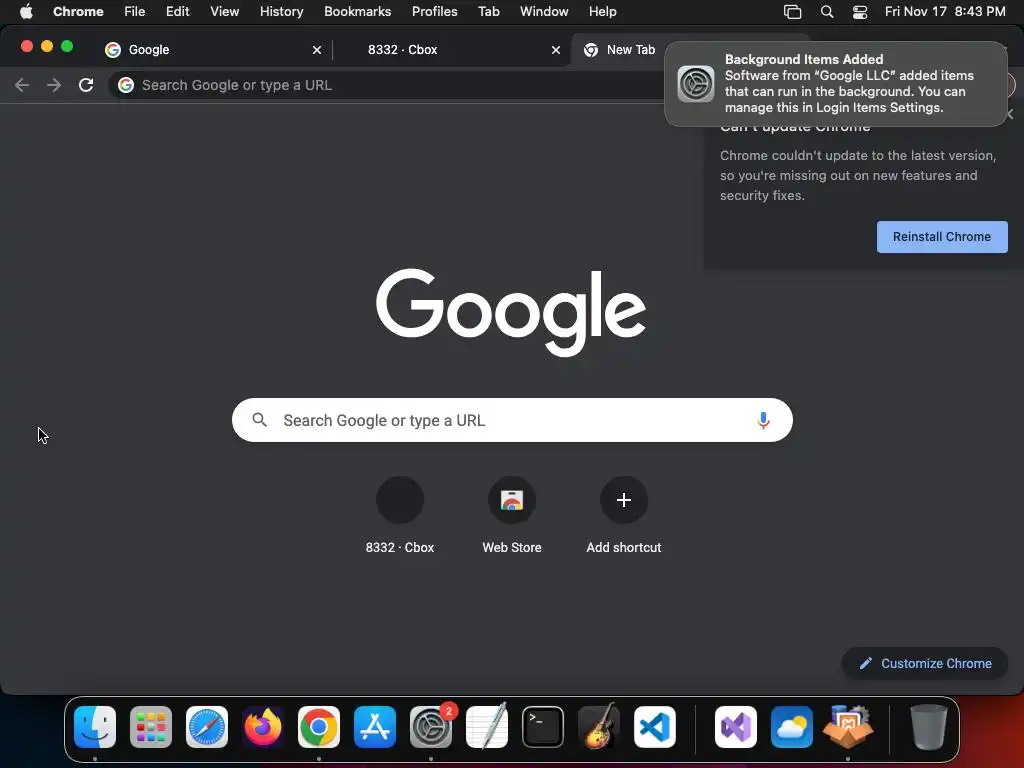Click the Google logo on the page

pos(511,312)
